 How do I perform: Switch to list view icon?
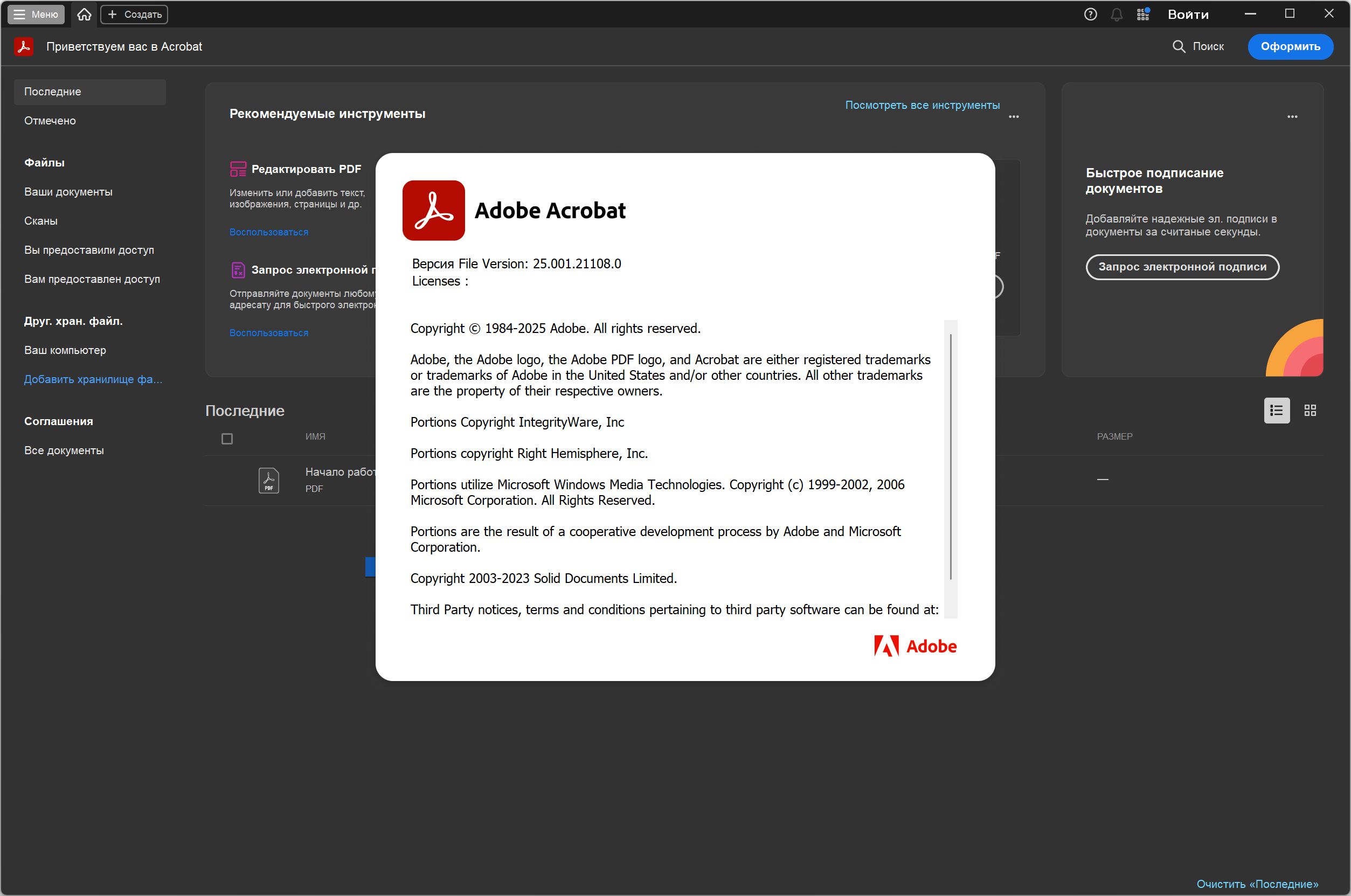(1276, 411)
